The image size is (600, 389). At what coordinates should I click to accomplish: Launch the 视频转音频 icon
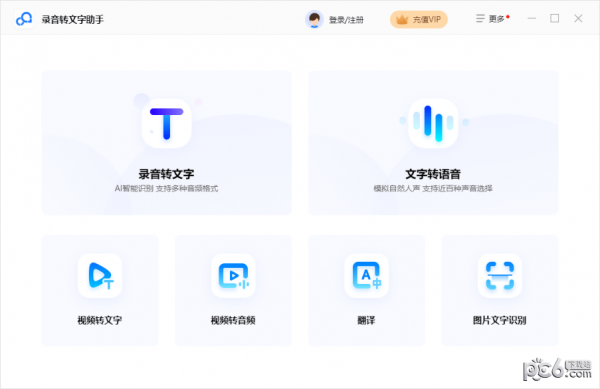pyautogui.click(x=233, y=275)
